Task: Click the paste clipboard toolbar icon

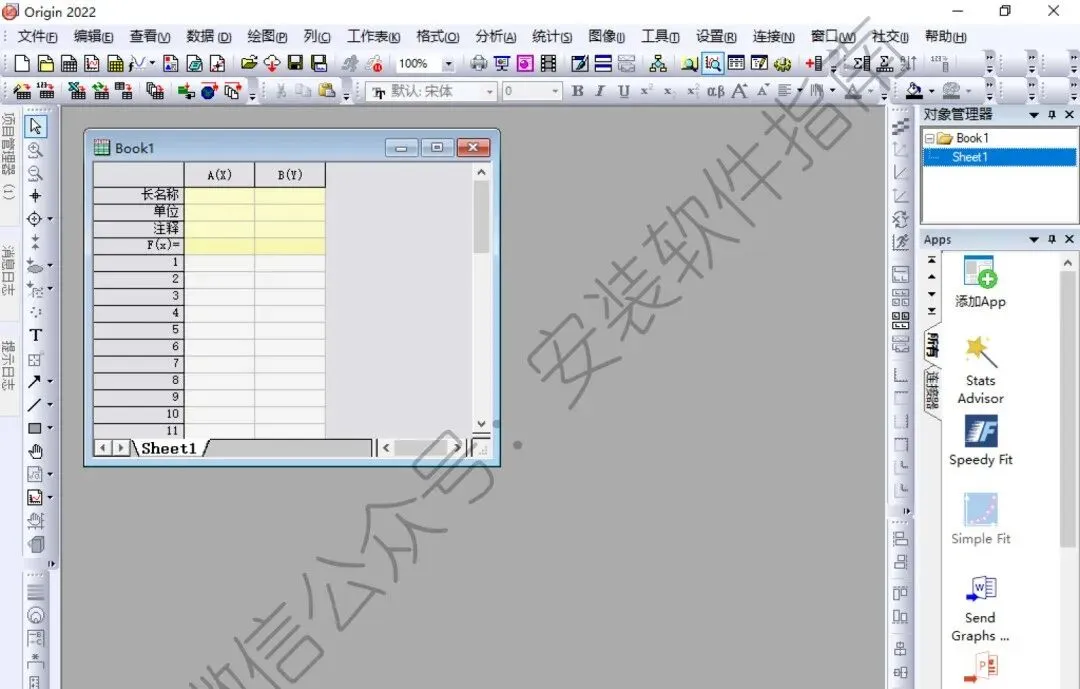Action: pyautogui.click(x=326, y=91)
